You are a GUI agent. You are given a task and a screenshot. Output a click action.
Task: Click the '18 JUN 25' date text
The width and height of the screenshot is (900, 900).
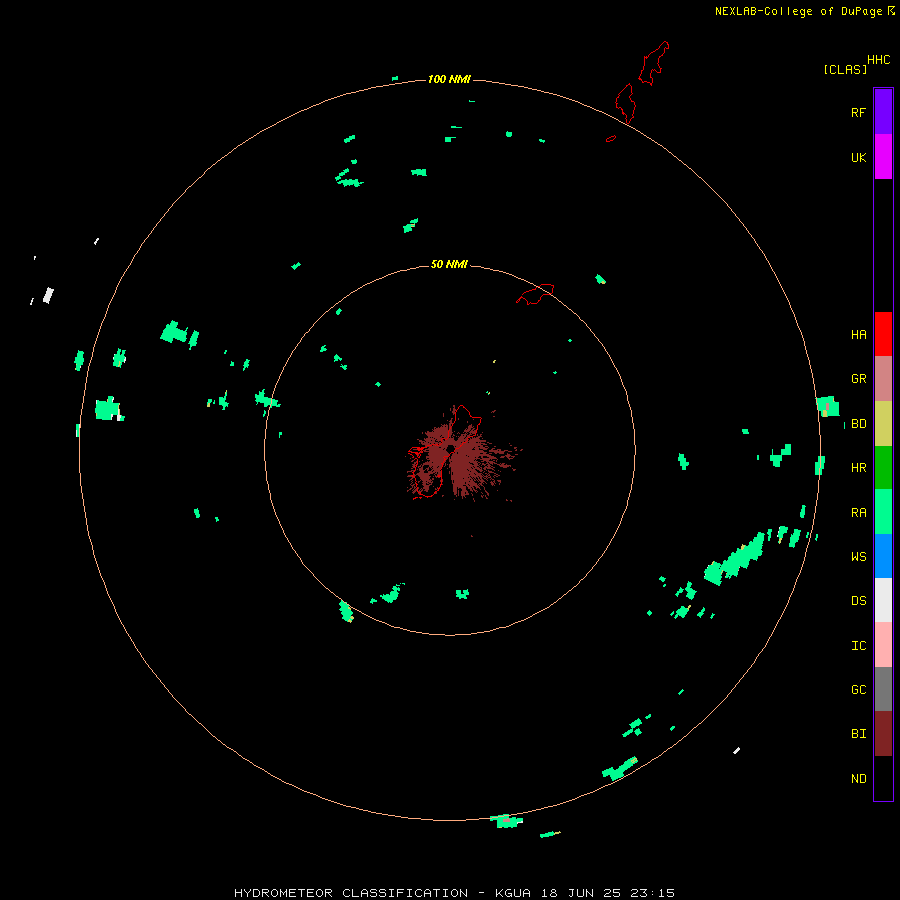[x=580, y=893]
